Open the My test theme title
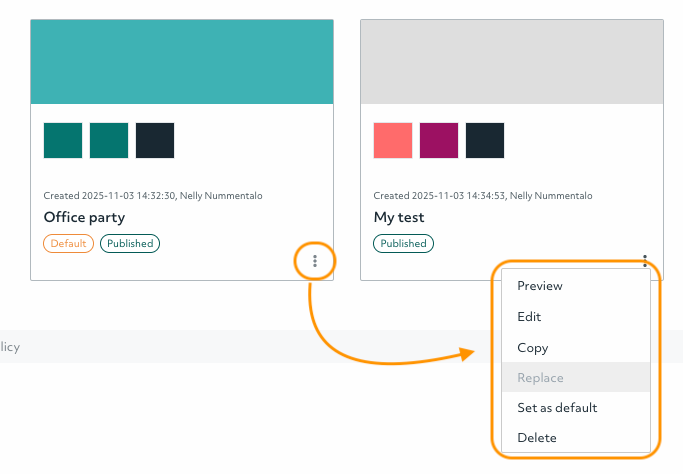The height and width of the screenshot is (474, 683). coord(399,217)
